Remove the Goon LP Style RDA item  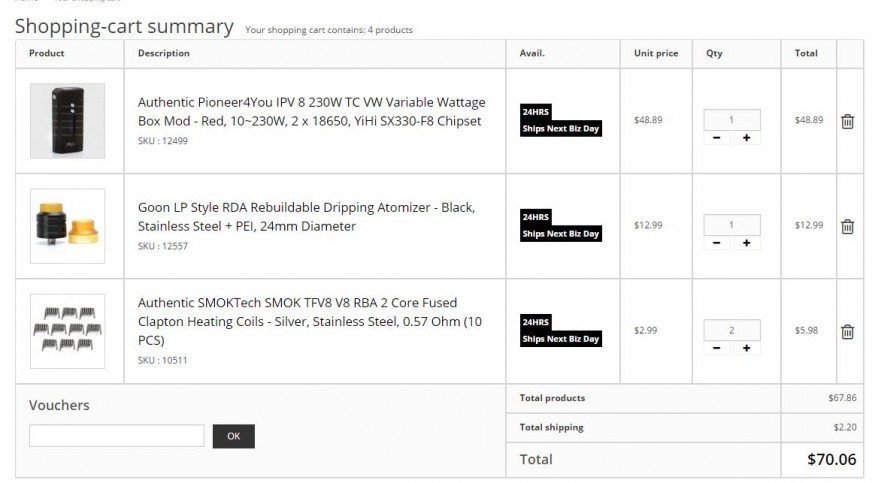coord(847,226)
